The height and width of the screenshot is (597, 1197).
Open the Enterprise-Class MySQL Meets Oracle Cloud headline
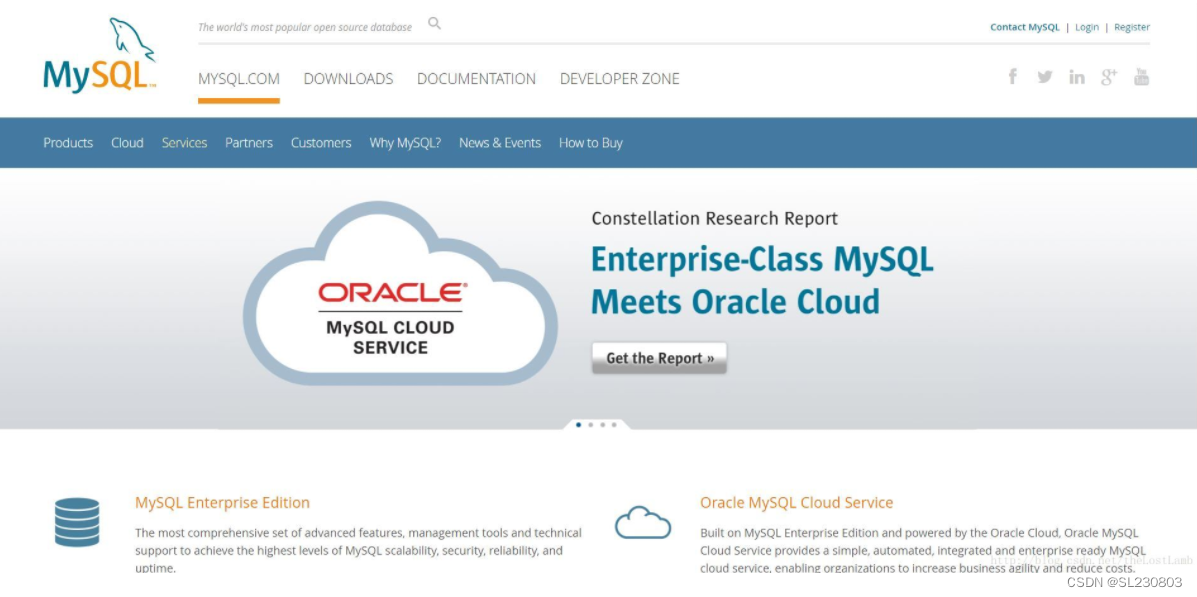coord(762,280)
